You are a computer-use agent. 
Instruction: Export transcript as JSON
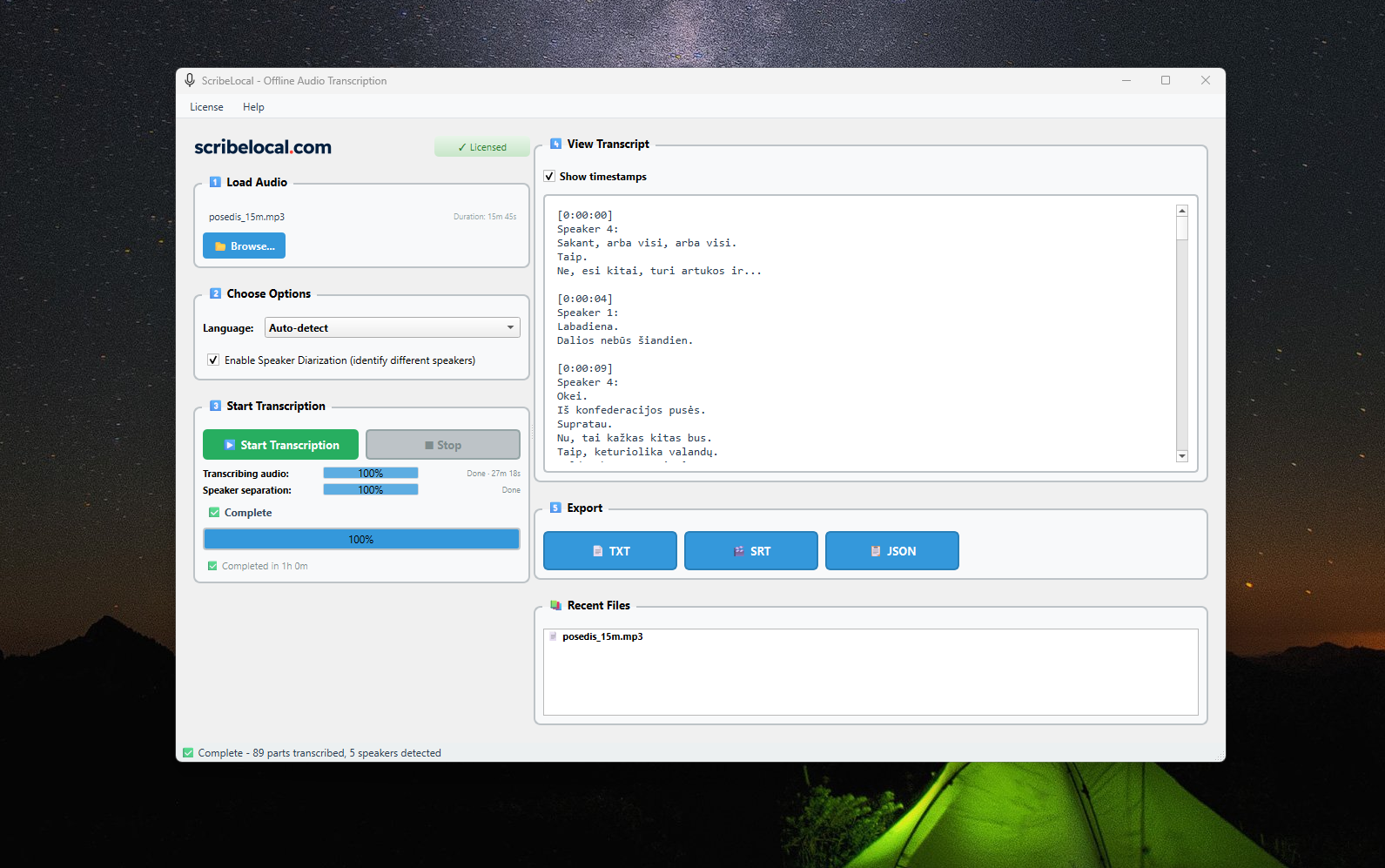(x=892, y=550)
